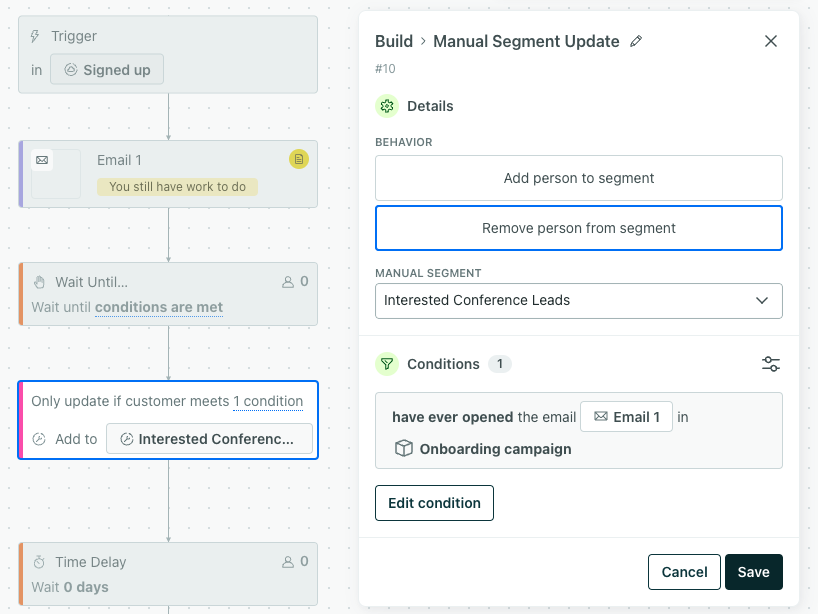This screenshot has height=614, width=818.
Task: Click the Email 1 thumbnail preview
Action: click(x=56, y=174)
